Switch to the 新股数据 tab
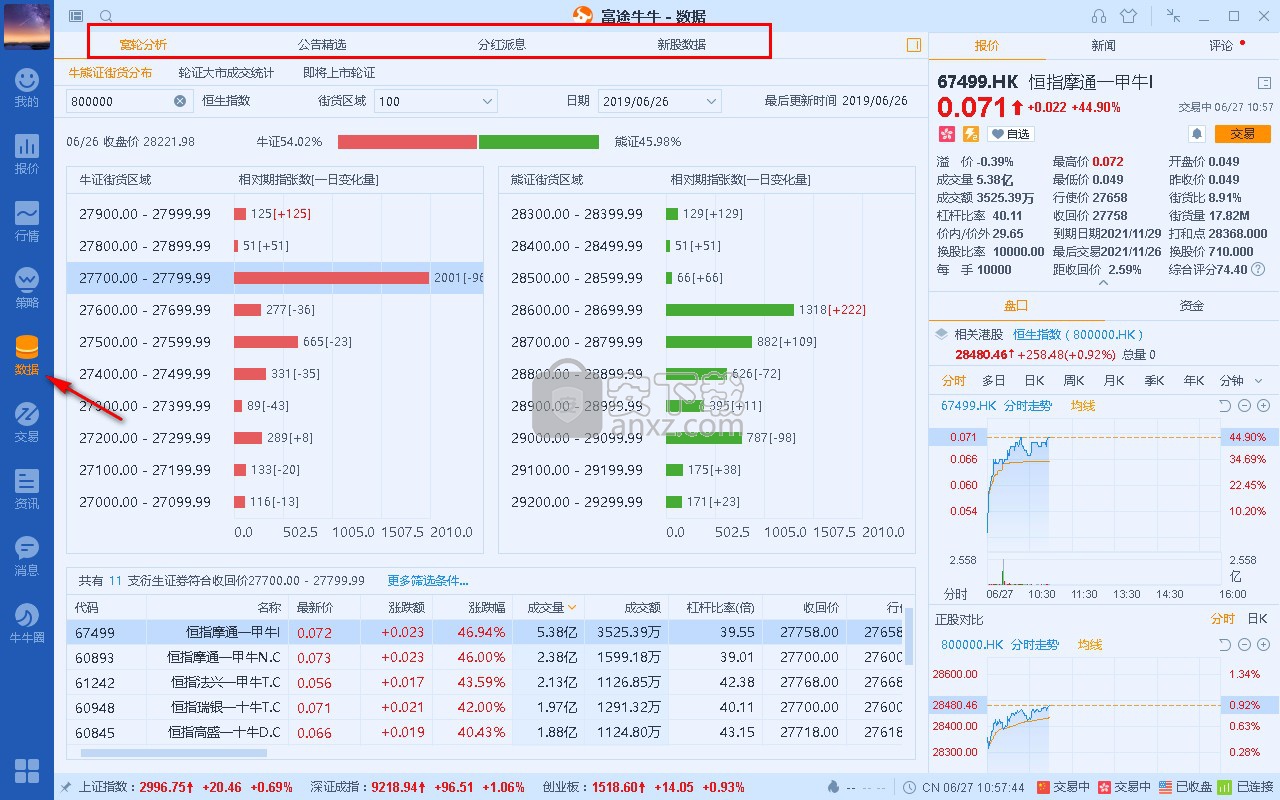The height and width of the screenshot is (800, 1280). tap(681, 44)
